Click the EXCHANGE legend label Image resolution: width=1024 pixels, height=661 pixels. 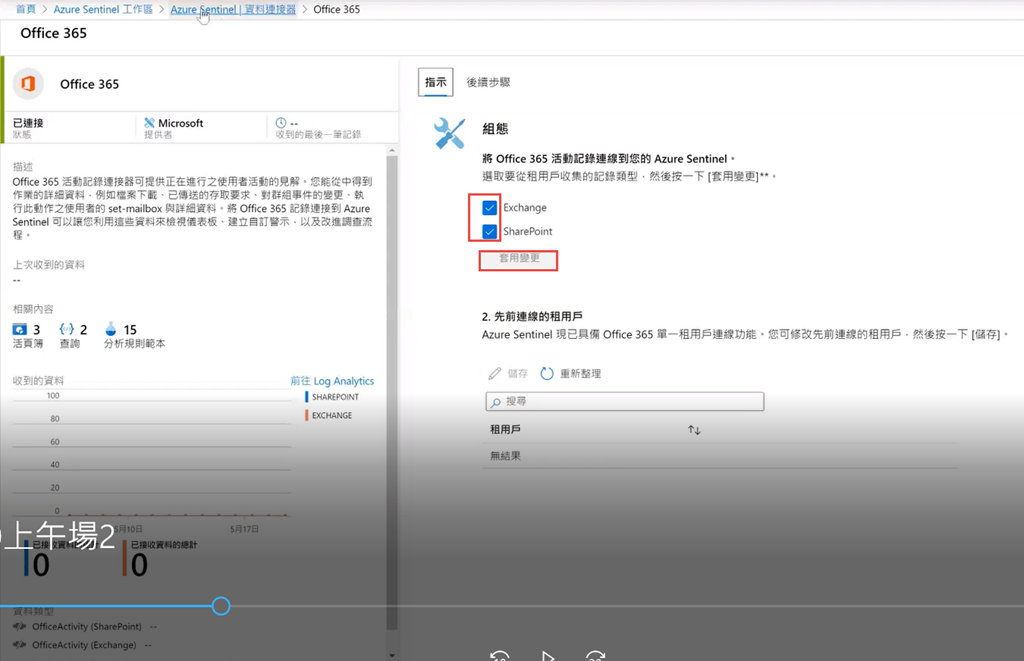coord(332,415)
